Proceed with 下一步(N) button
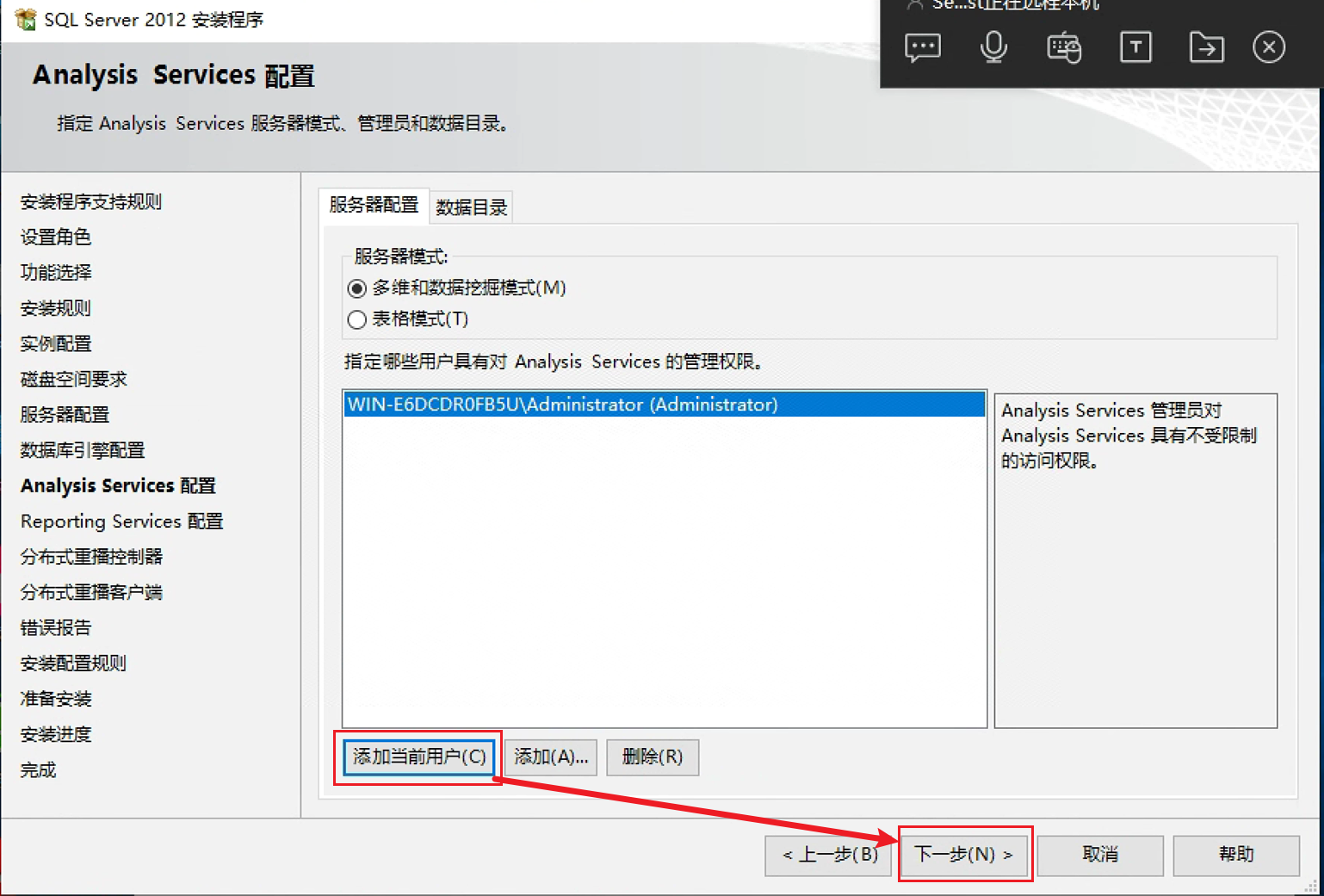Viewport: 1324px width, 896px height. coord(964,855)
